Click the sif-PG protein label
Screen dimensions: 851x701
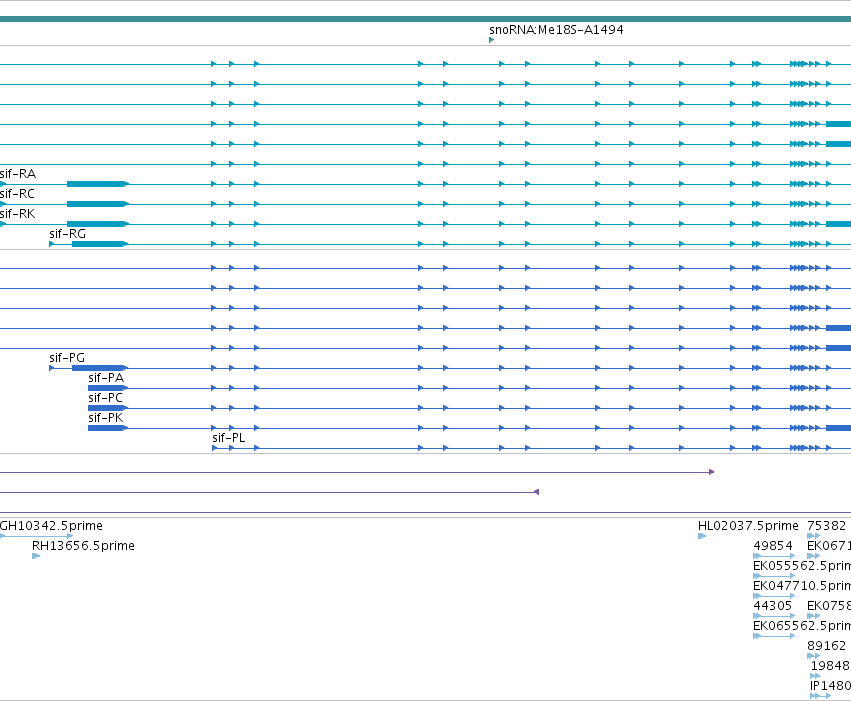67,358
